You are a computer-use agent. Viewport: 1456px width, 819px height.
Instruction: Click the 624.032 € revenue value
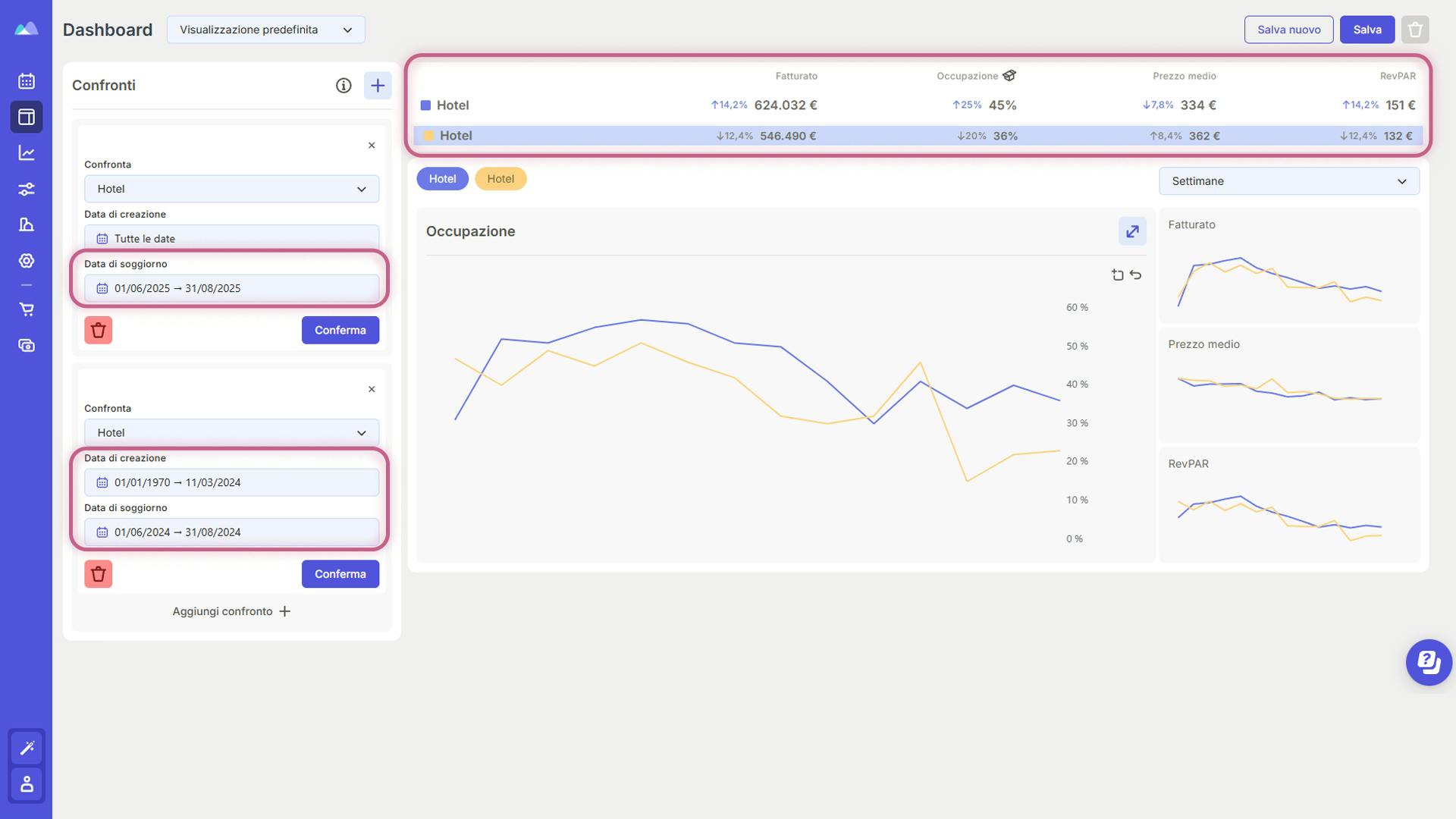tap(786, 105)
